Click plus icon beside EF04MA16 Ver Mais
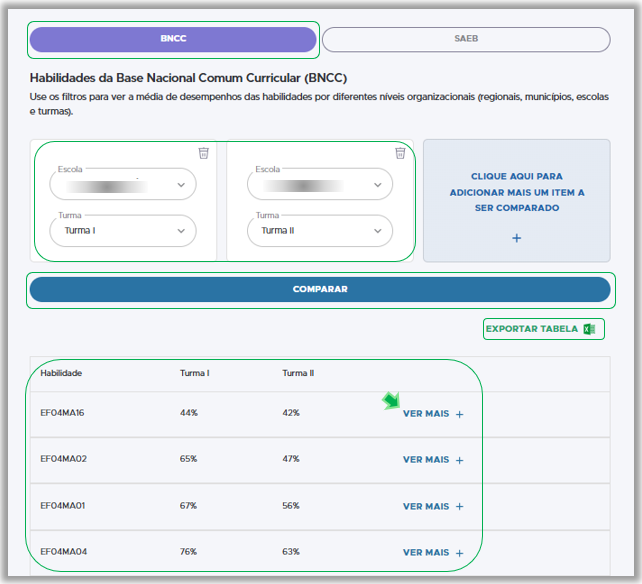The width and height of the screenshot is (642, 584). 459,414
